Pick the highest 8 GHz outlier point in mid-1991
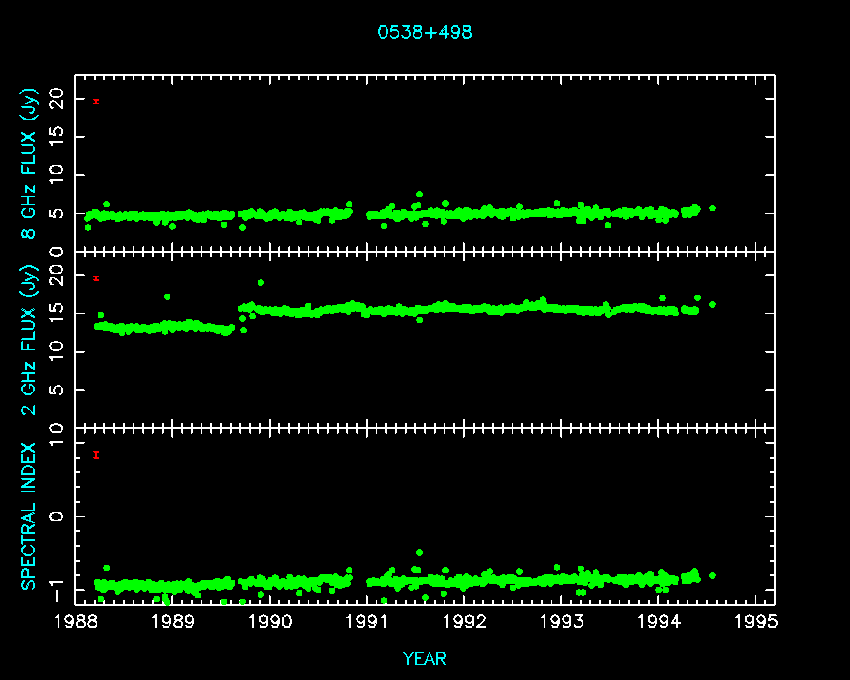850x680 pixels. click(419, 194)
